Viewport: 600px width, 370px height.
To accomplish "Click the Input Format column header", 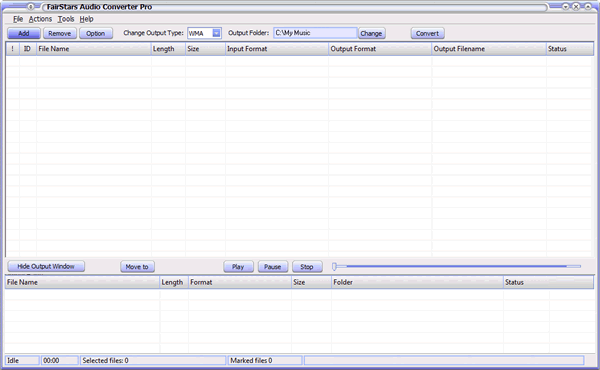I will click(x=277, y=49).
